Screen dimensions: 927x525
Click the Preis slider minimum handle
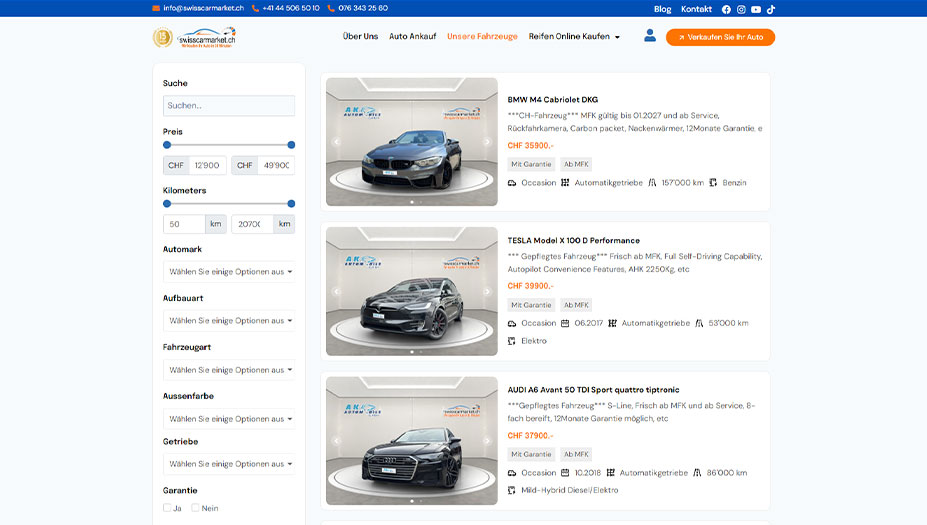[167, 145]
